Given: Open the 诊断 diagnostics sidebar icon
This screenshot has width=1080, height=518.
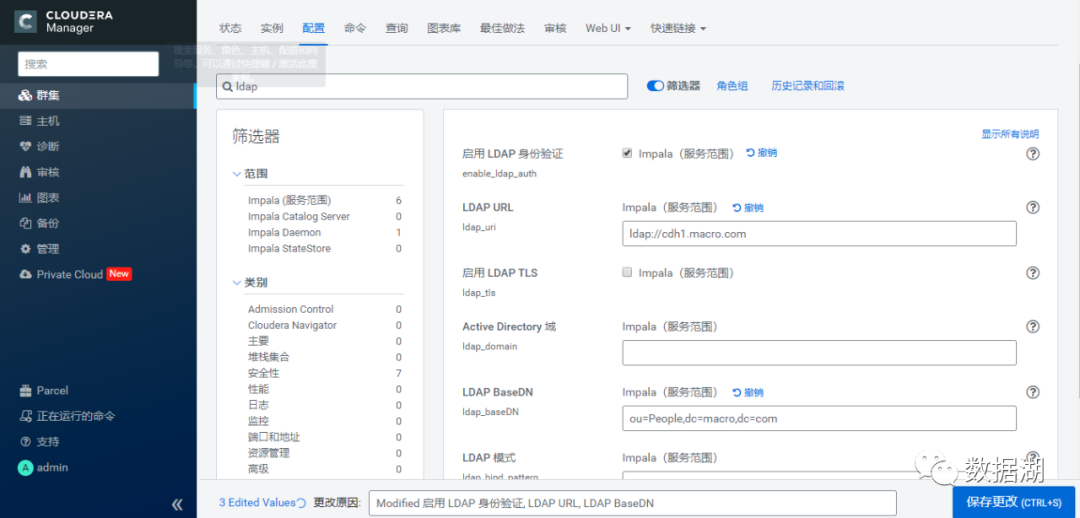Looking at the screenshot, I should tap(25, 147).
